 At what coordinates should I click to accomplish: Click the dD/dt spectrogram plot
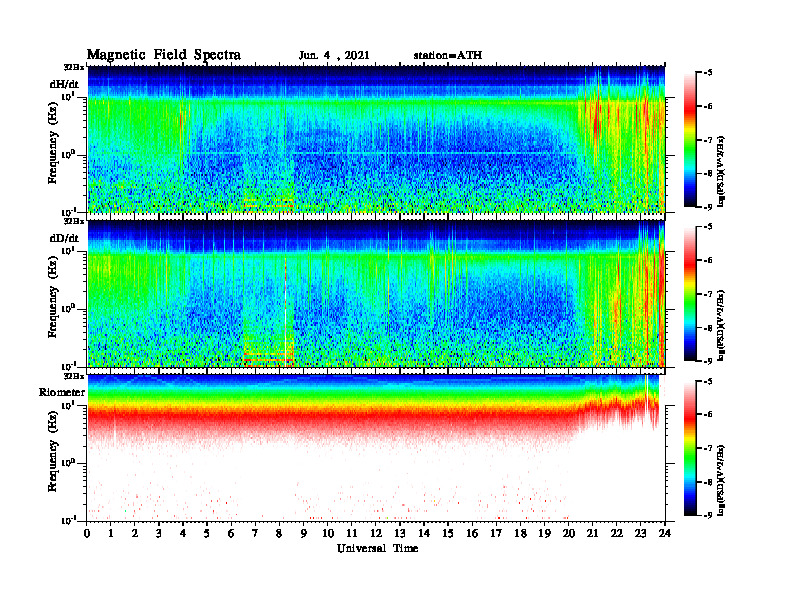pyautogui.click(x=376, y=293)
